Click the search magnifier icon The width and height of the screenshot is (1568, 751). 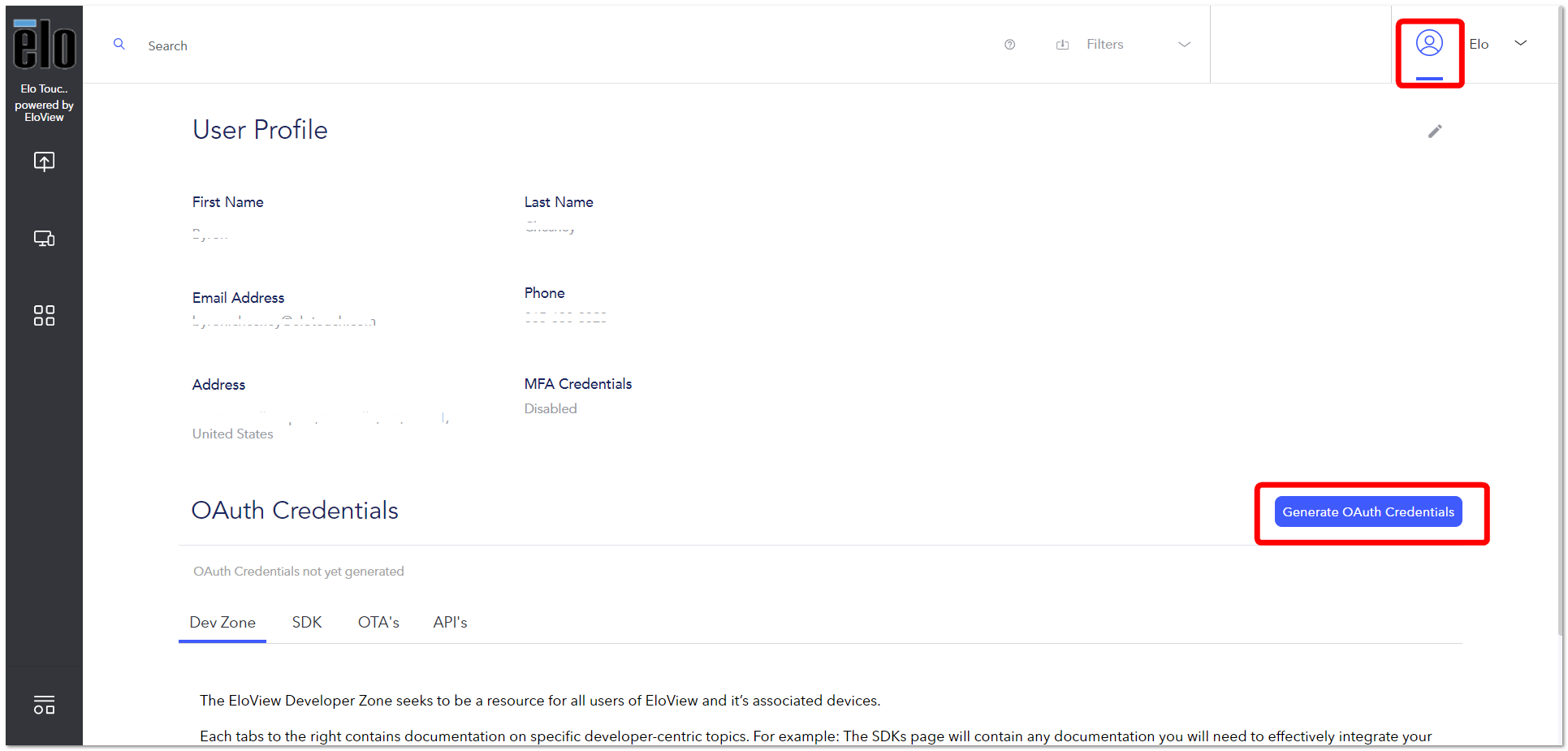pos(119,44)
